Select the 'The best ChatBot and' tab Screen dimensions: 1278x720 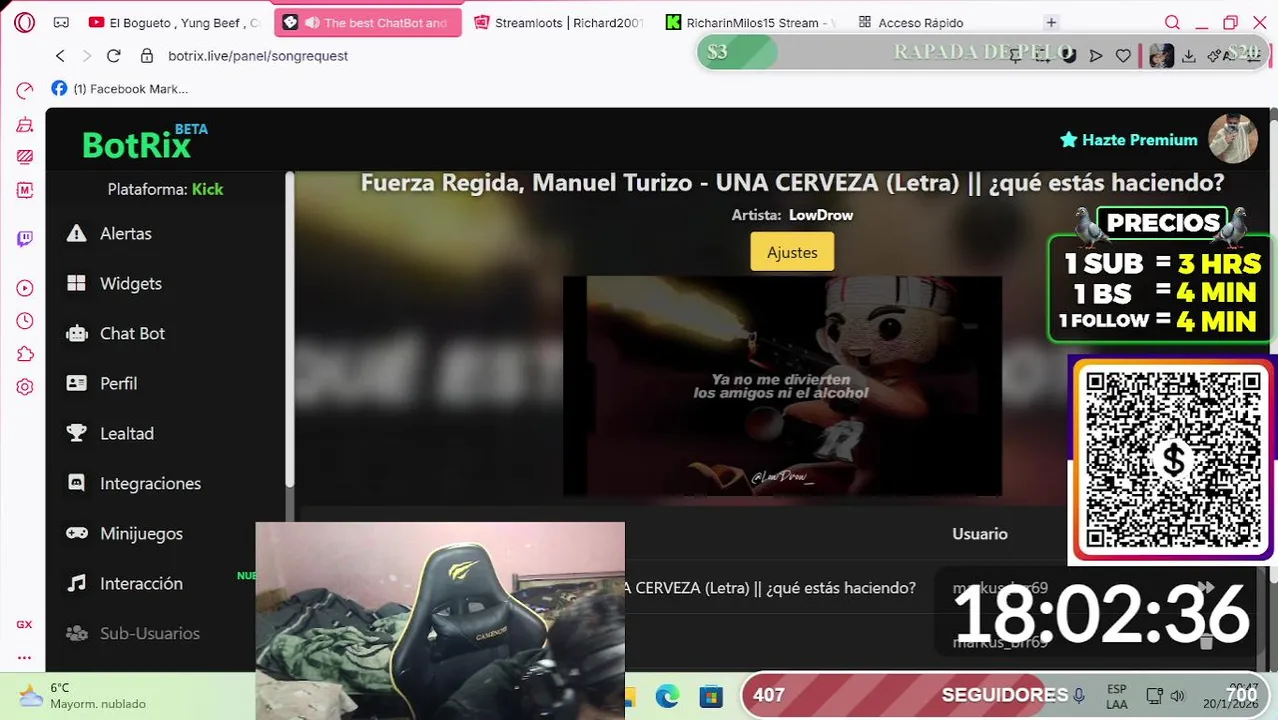click(x=368, y=22)
